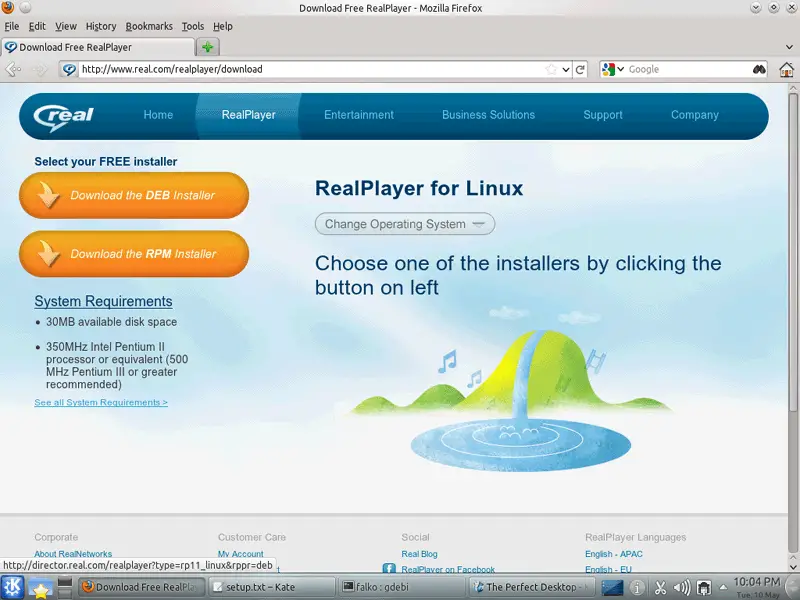Open the search engine selector dropdown
The height and width of the screenshot is (600, 800).
[x=613, y=69]
